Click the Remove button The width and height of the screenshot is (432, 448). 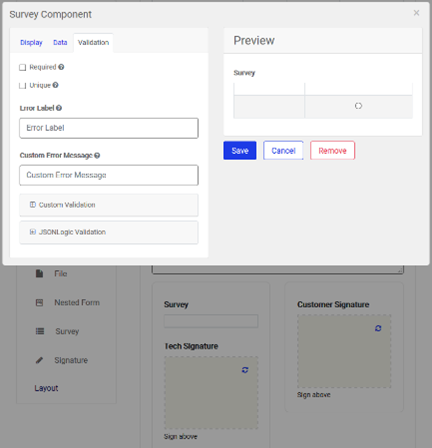click(332, 151)
